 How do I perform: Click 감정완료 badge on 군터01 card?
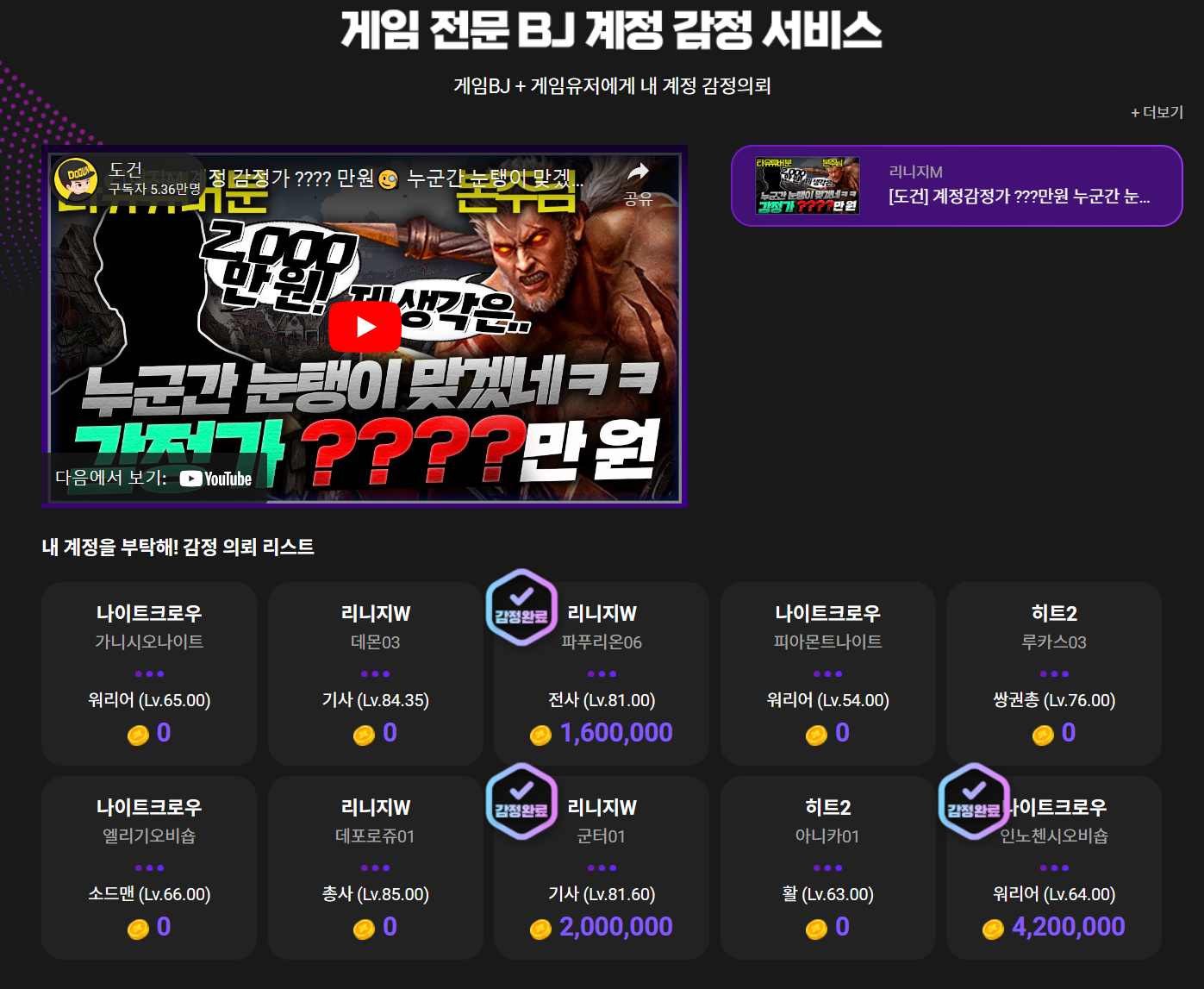pyautogui.click(x=521, y=801)
